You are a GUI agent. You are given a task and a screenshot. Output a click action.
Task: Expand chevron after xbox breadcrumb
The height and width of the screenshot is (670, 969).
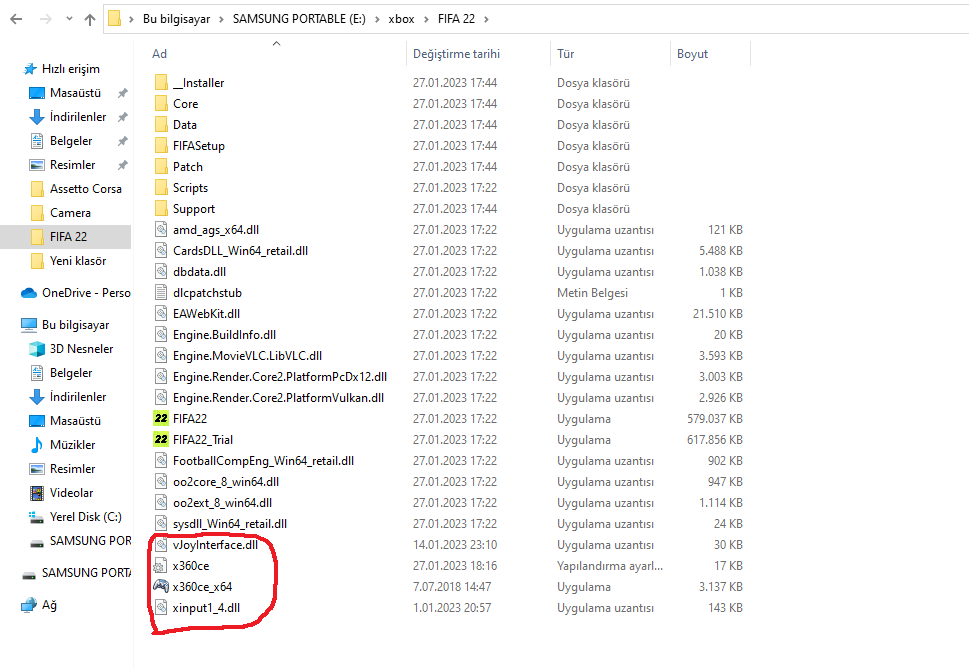pos(426,19)
